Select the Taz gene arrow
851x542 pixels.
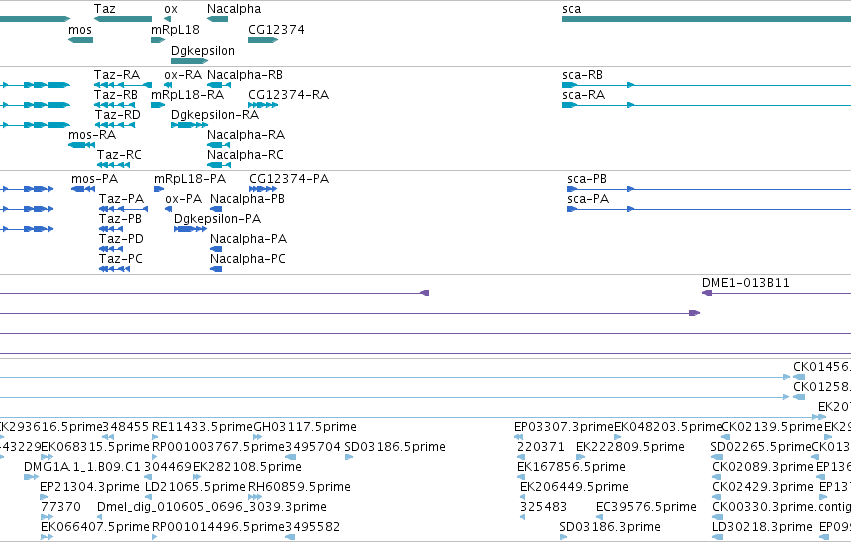click(123, 19)
